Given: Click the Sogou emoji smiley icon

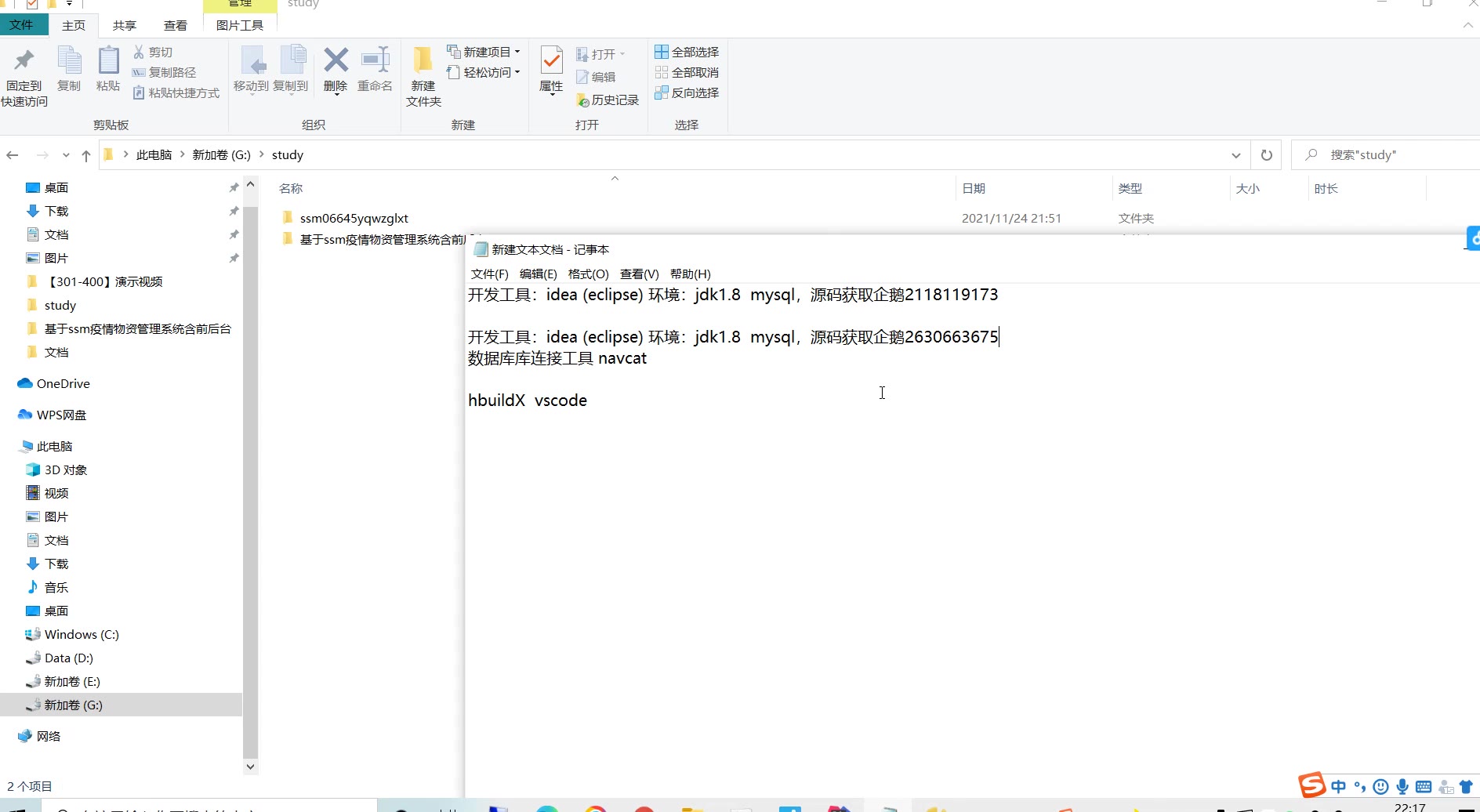Looking at the screenshot, I should tap(1381, 787).
